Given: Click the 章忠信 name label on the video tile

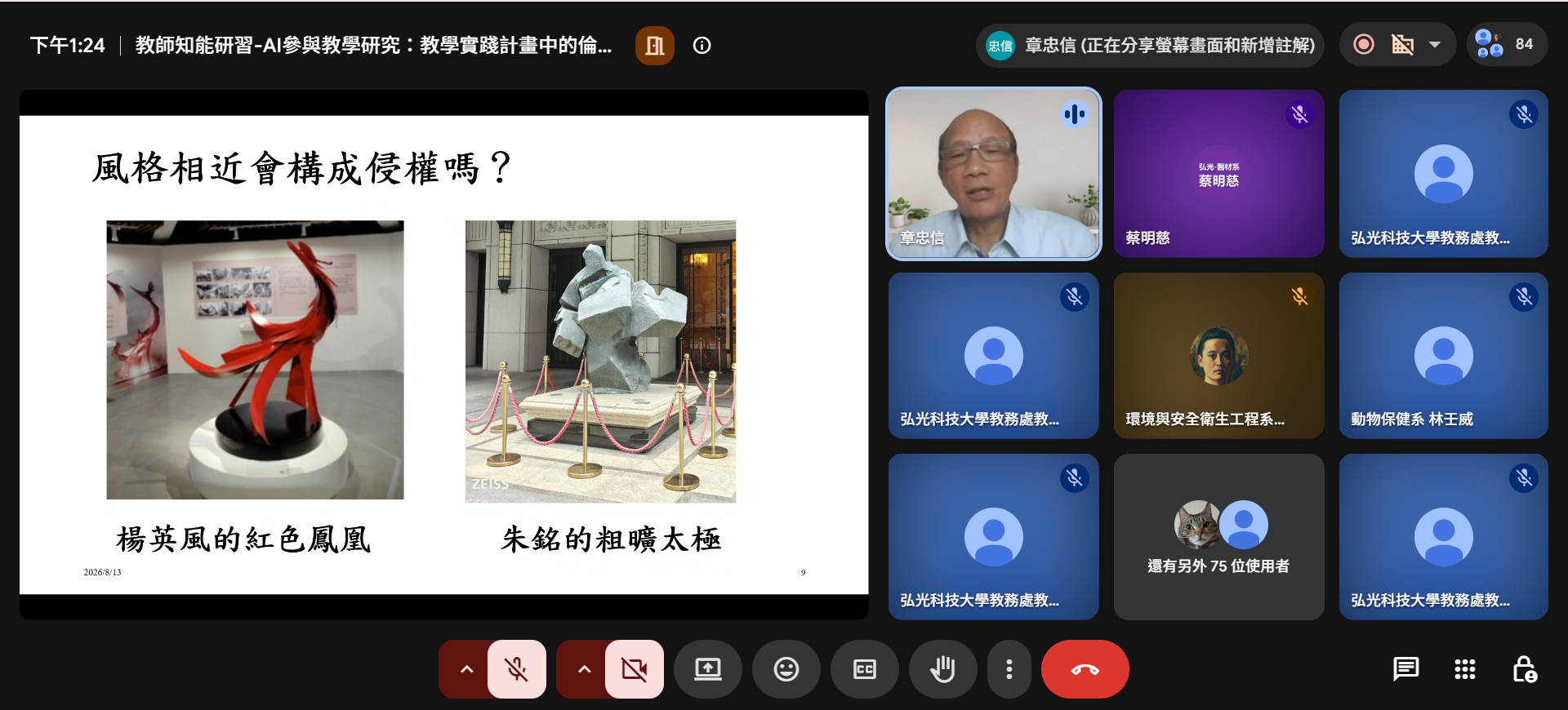Looking at the screenshot, I should click(922, 237).
